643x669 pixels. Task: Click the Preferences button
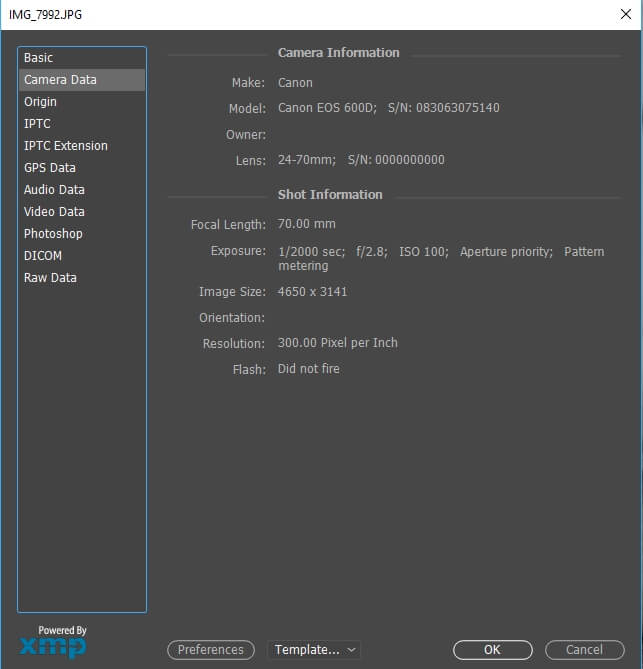(x=211, y=650)
